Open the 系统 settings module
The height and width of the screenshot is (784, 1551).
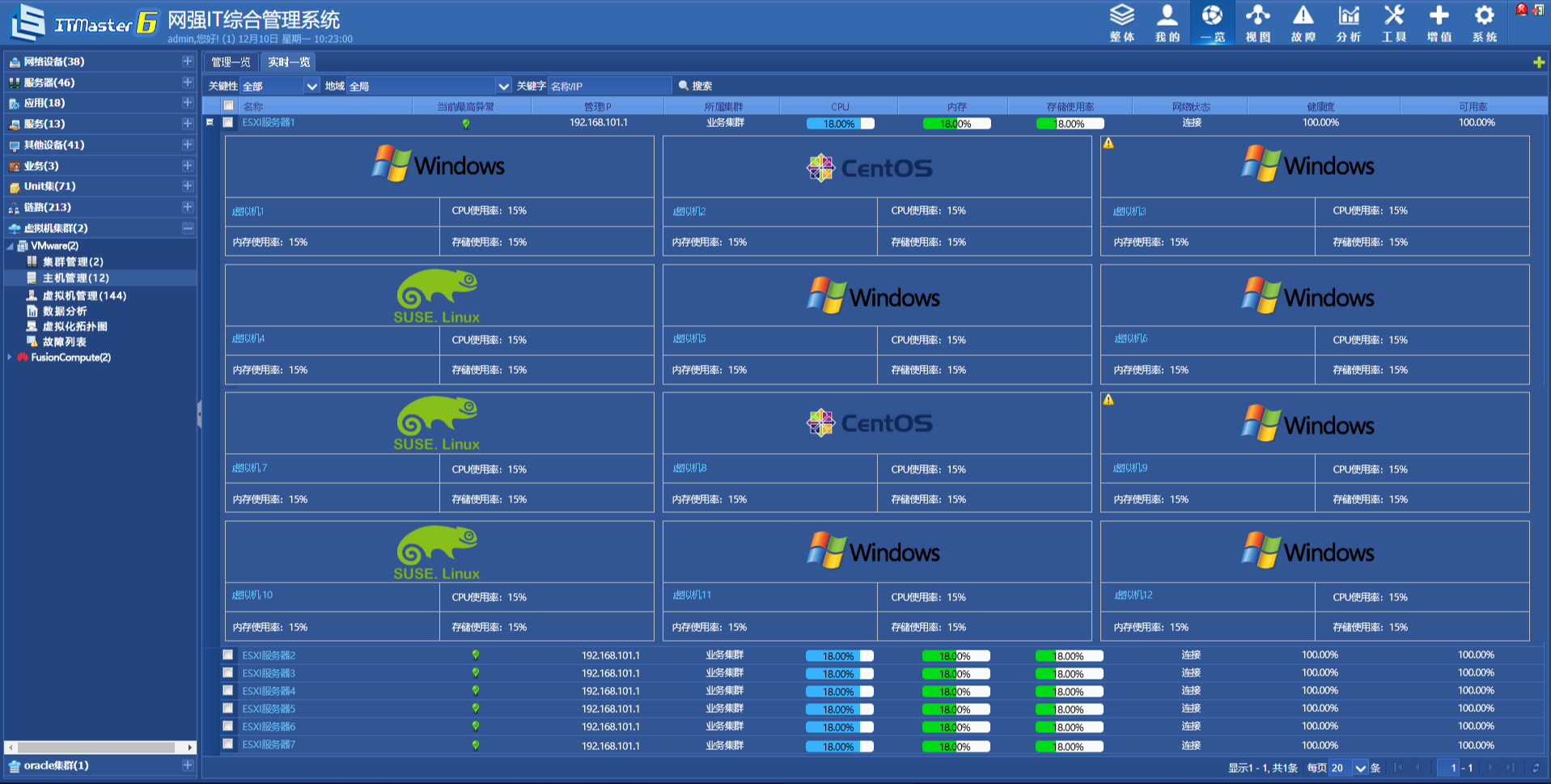(1484, 23)
